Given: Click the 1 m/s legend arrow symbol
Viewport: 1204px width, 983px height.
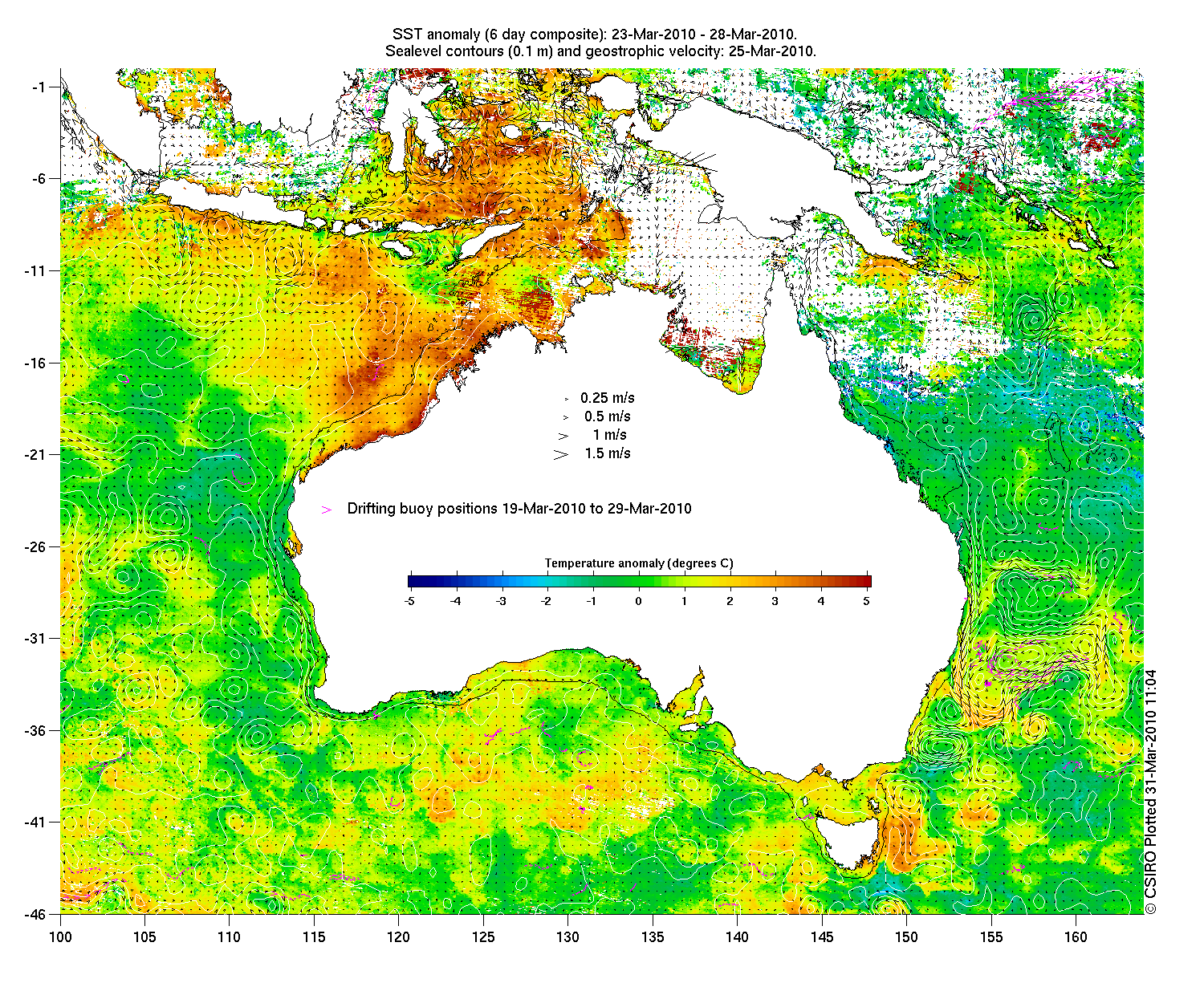Looking at the screenshot, I should 563,436.
